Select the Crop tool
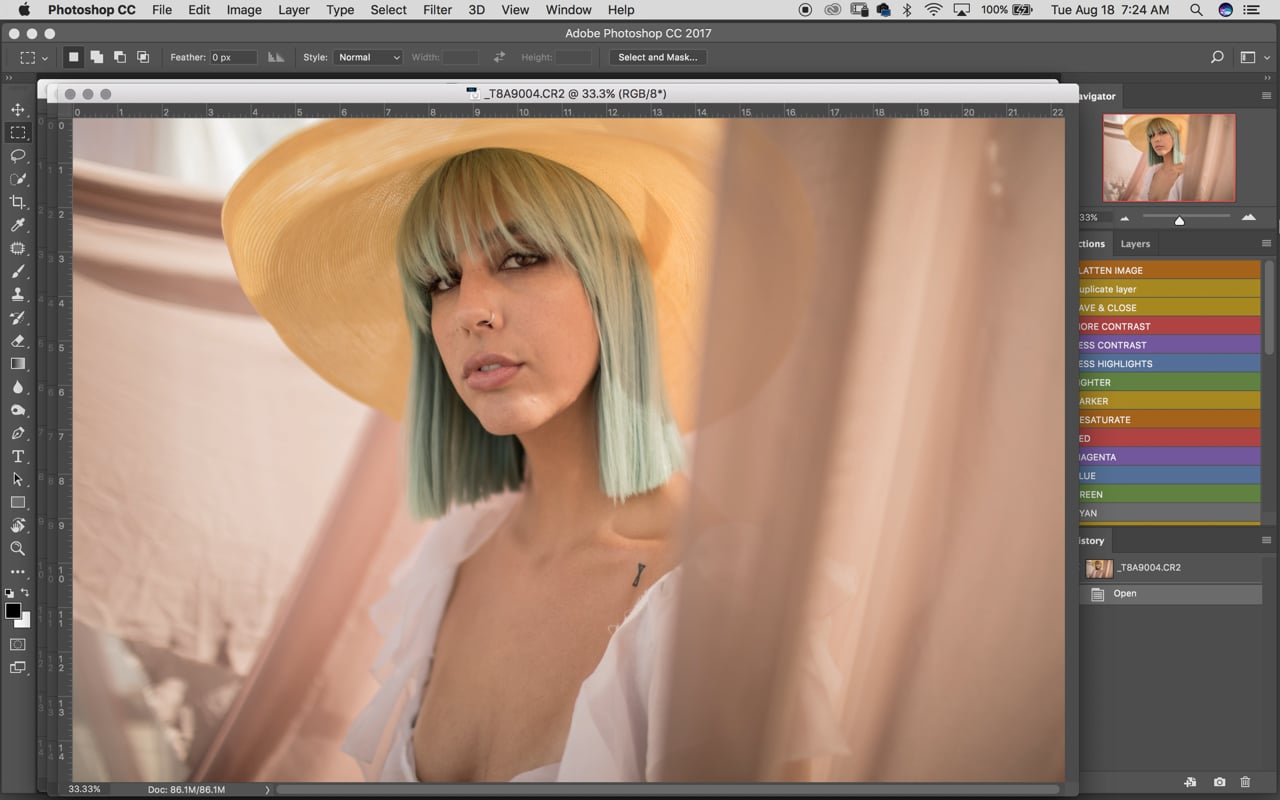The image size is (1280, 800). (x=18, y=202)
